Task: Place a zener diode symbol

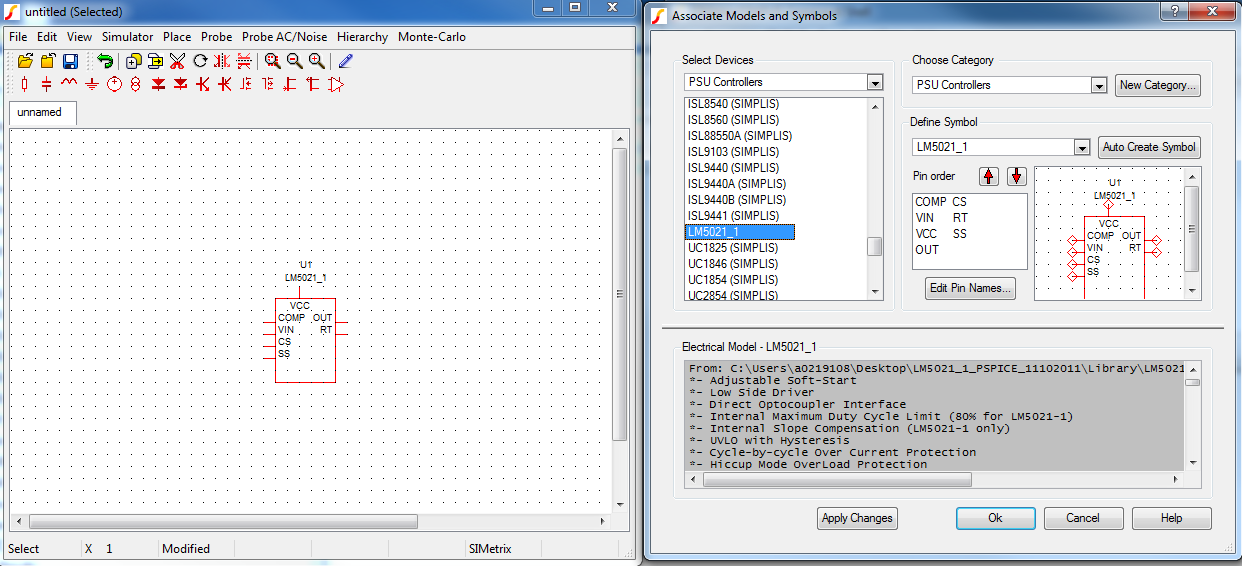Action: point(180,84)
